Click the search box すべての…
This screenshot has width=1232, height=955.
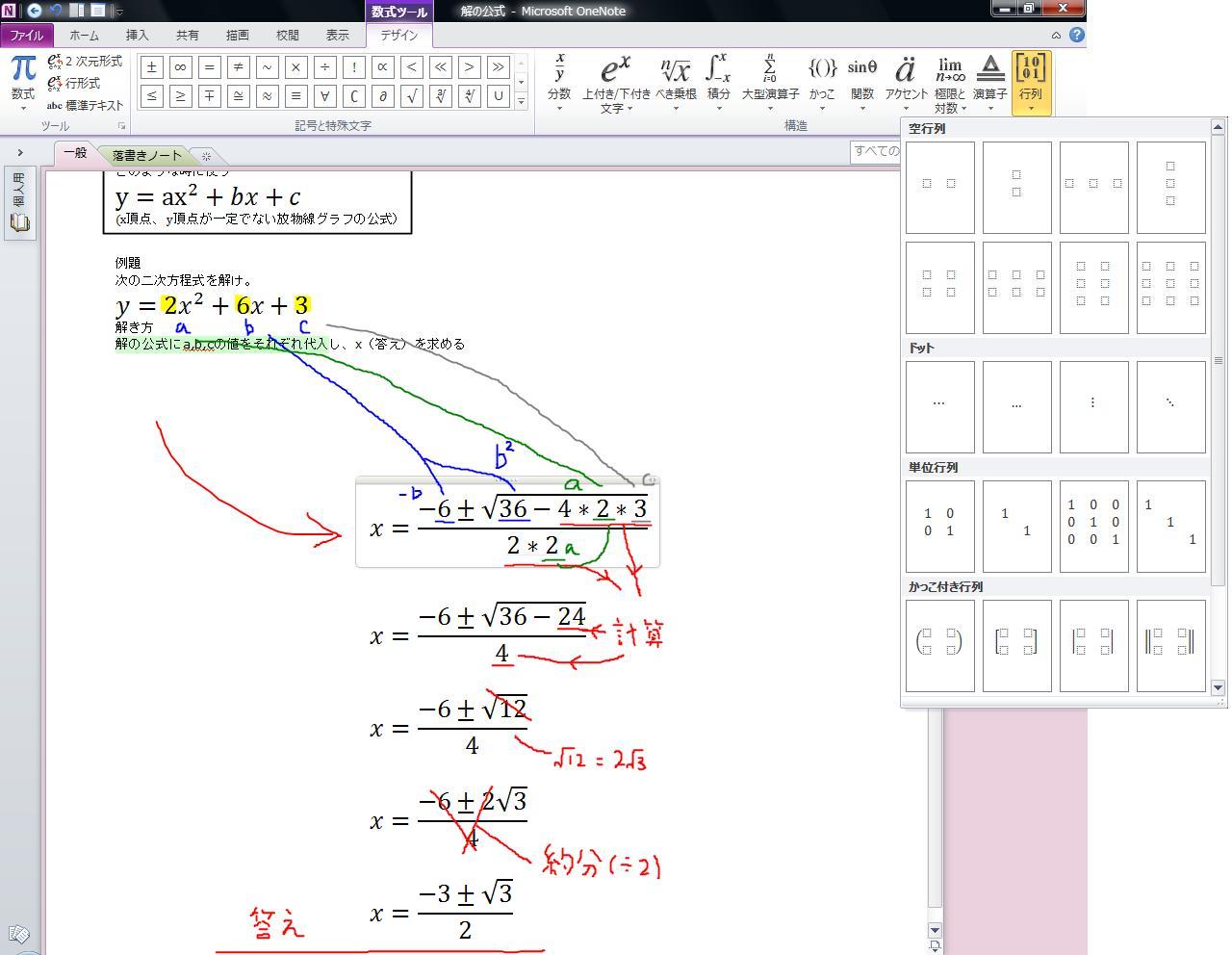[x=876, y=151]
